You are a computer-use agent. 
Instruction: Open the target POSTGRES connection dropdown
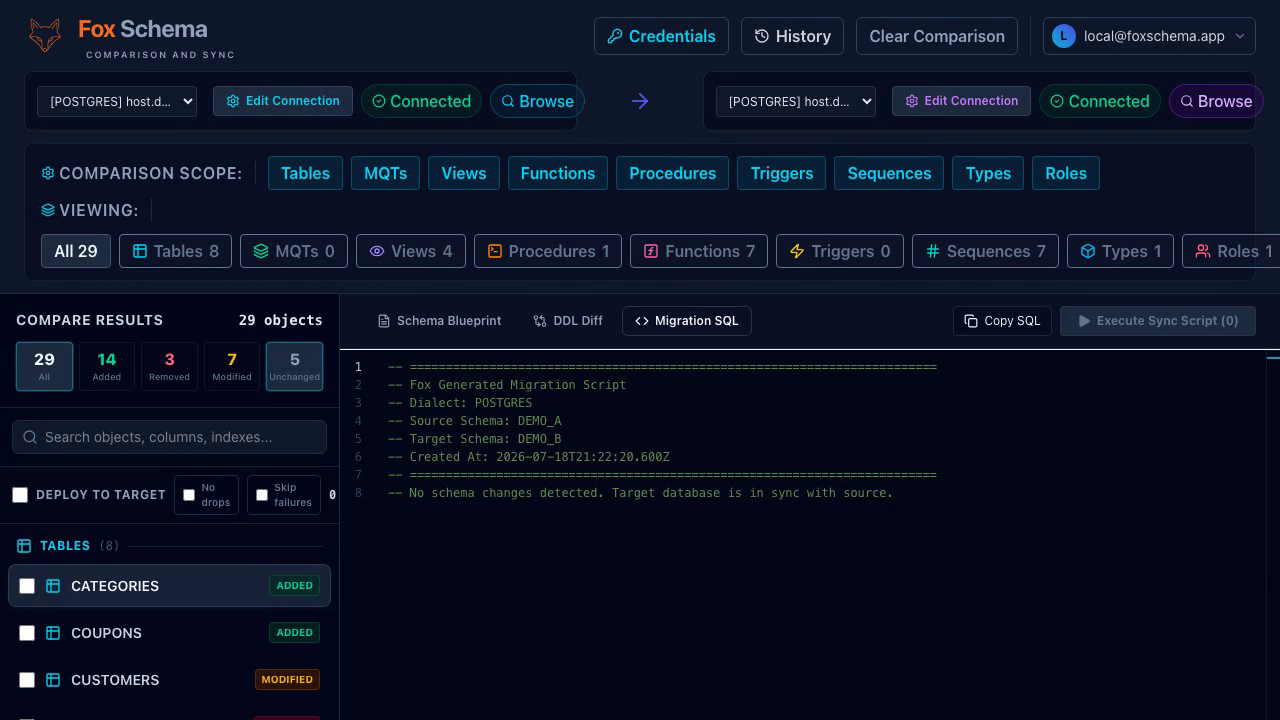tap(796, 101)
